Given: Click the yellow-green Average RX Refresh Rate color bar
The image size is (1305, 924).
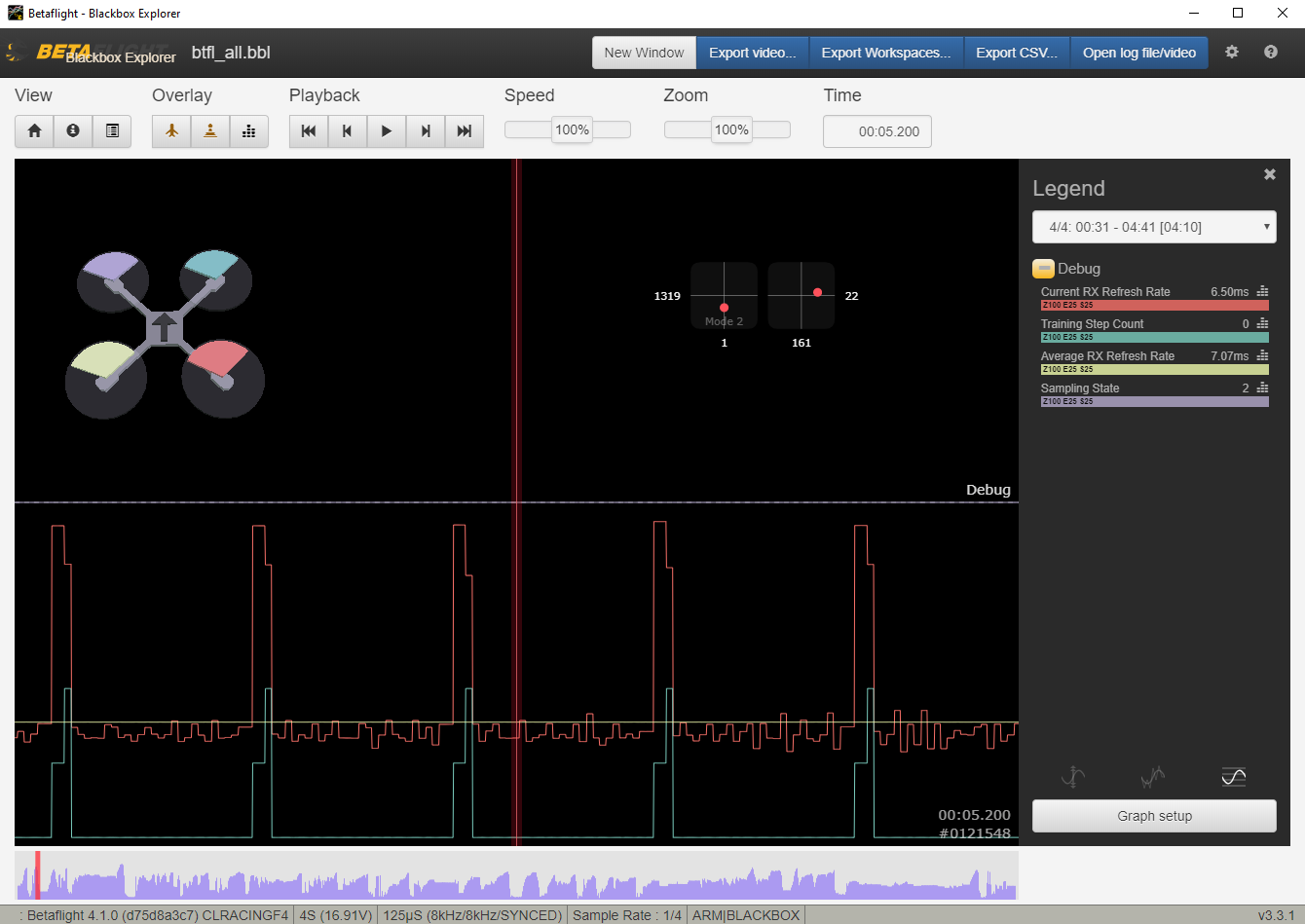Looking at the screenshot, I should click(x=1154, y=369).
